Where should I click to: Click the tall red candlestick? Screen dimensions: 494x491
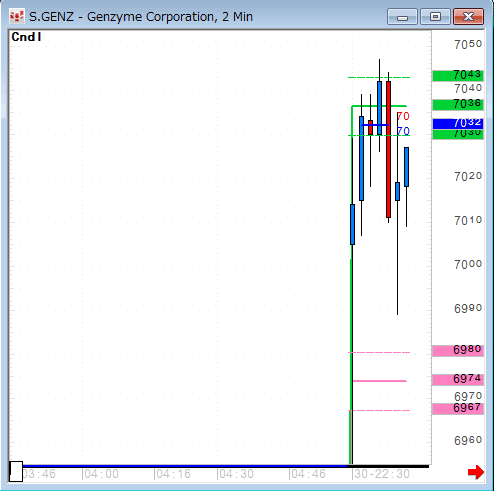point(388,149)
